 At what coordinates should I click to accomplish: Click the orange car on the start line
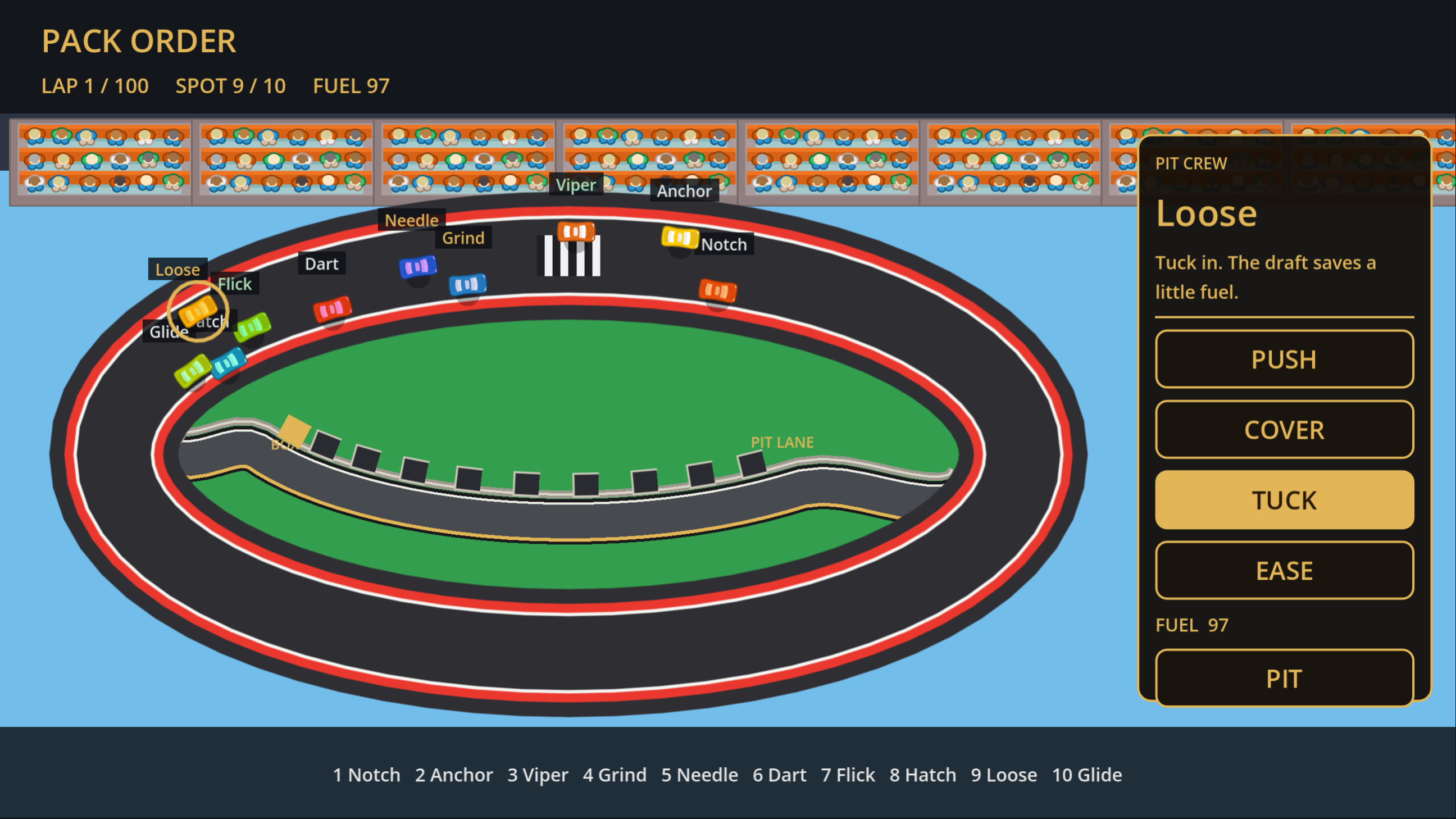pos(576,231)
